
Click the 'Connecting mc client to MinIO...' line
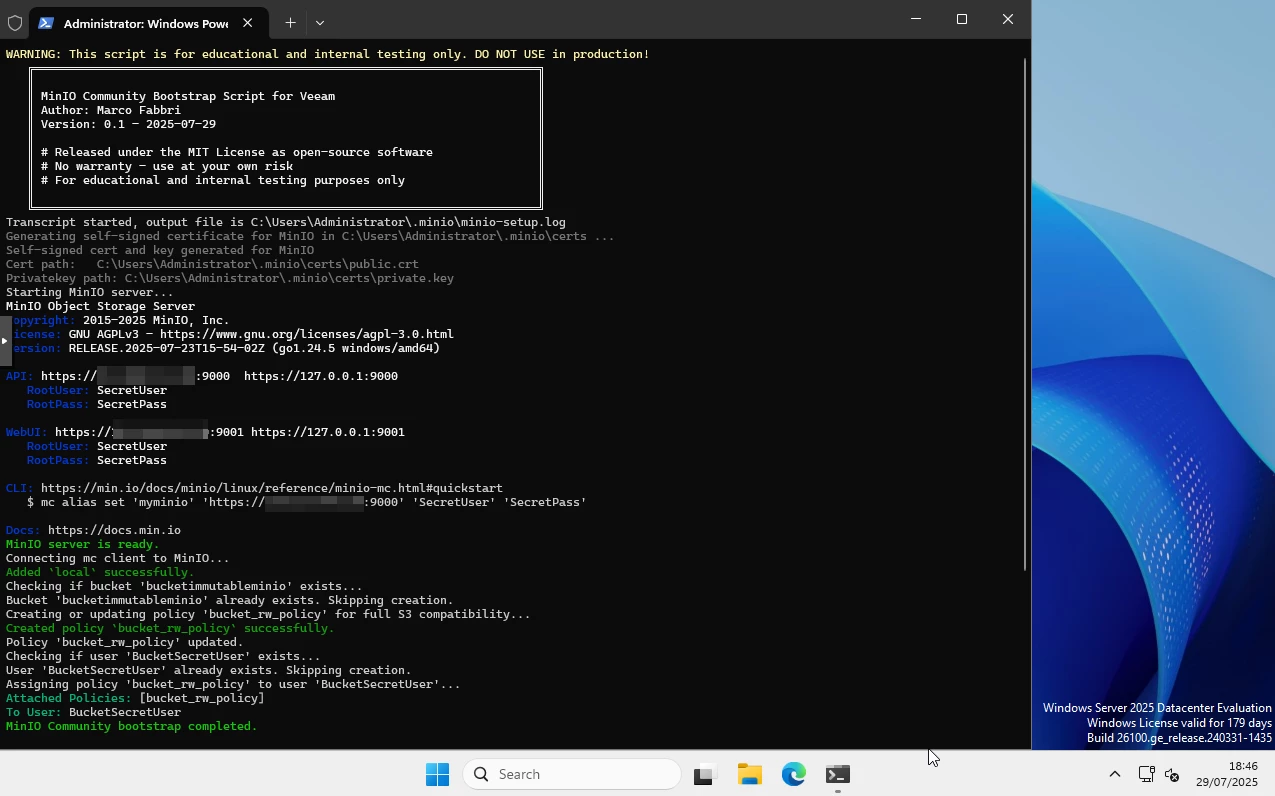click(x=118, y=558)
